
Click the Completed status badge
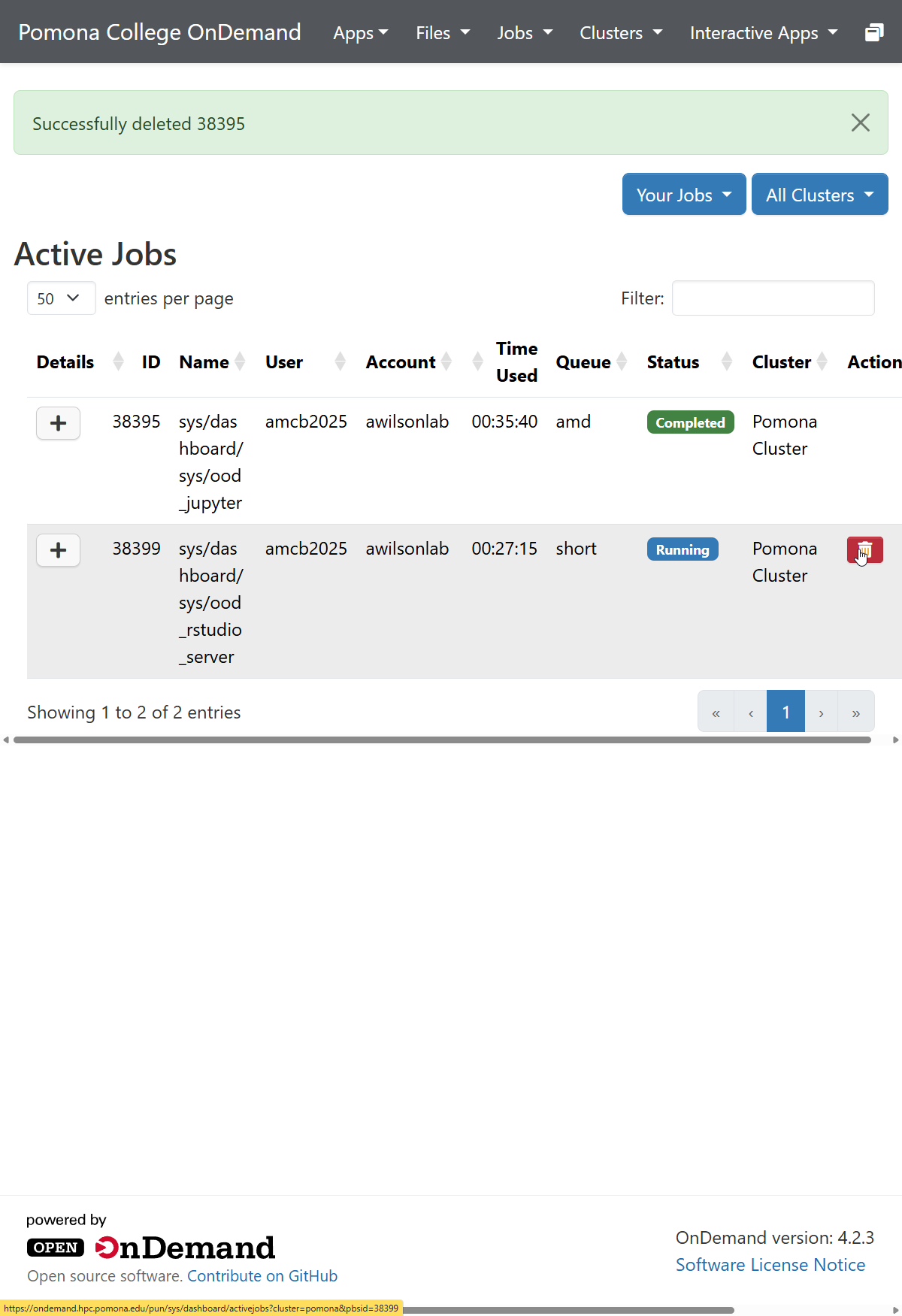pos(690,422)
